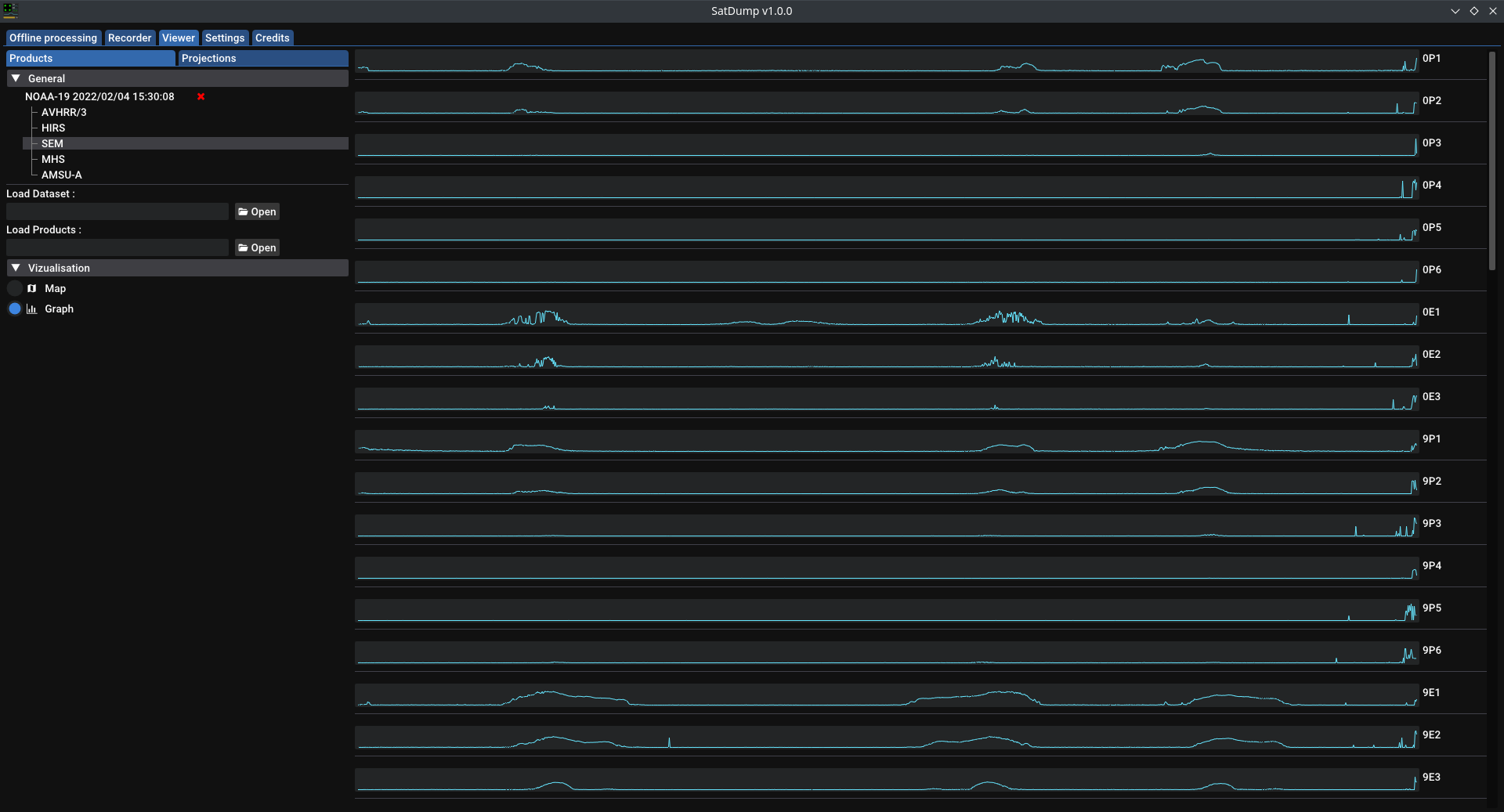Click the 0E2 channel graph

pos(887,358)
